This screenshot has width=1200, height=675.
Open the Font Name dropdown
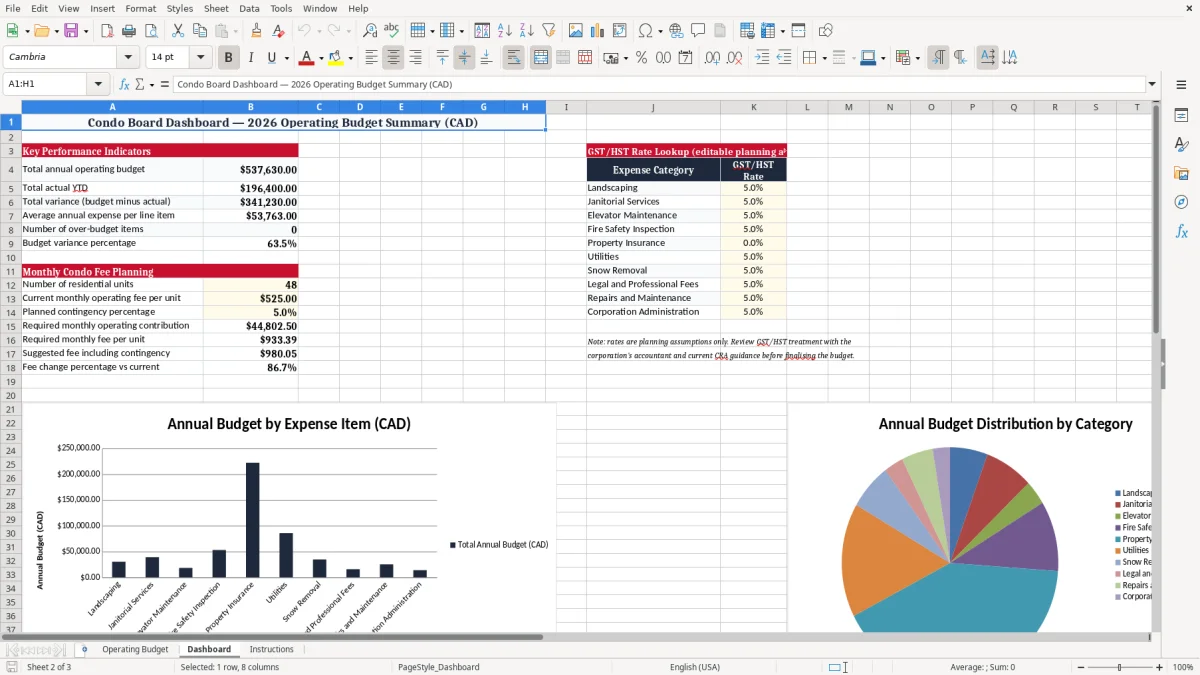point(127,58)
